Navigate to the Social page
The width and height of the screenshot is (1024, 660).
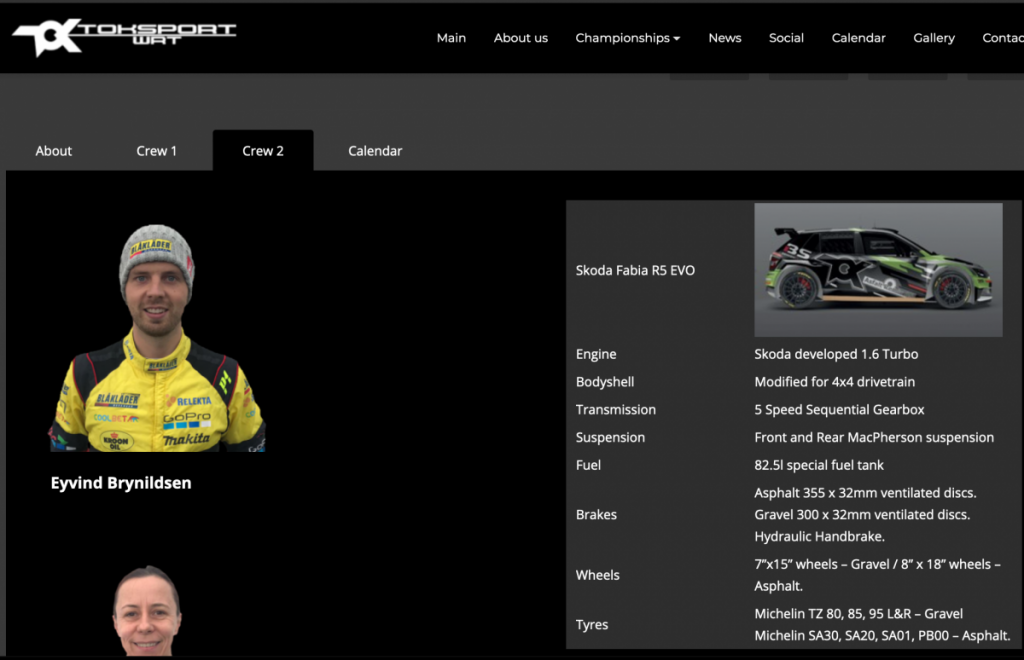pyautogui.click(x=786, y=38)
